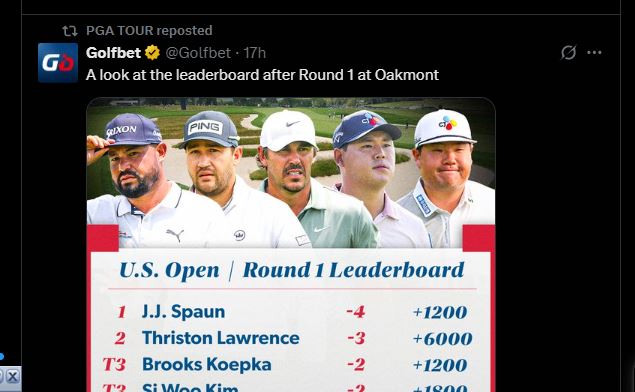The height and width of the screenshot is (392, 635).
Task: Open the three-dot More options menu
Action: point(594,53)
